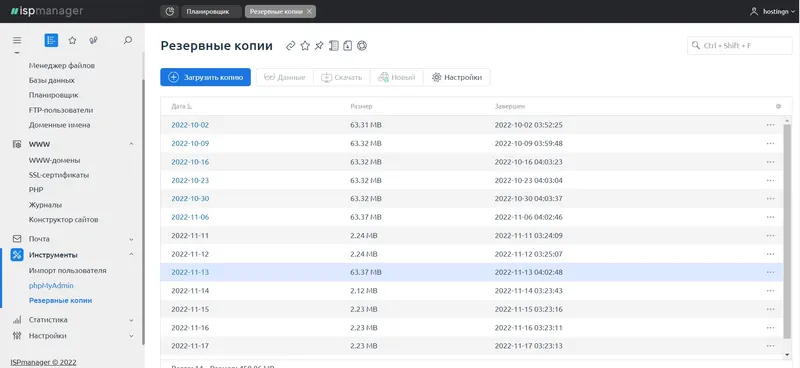This screenshot has width=800, height=368.
Task: Click size 2.12 MB cell
Action: click(x=364, y=290)
